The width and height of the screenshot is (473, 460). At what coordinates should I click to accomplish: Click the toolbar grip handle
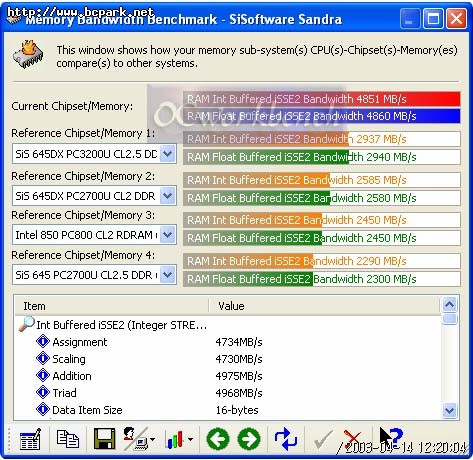9,439
